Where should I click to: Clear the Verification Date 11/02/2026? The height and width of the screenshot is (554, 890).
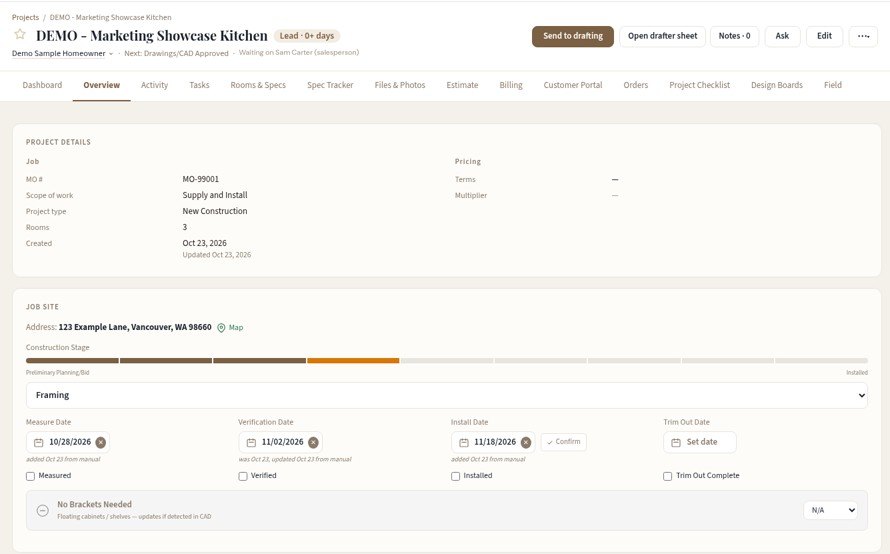click(x=313, y=442)
